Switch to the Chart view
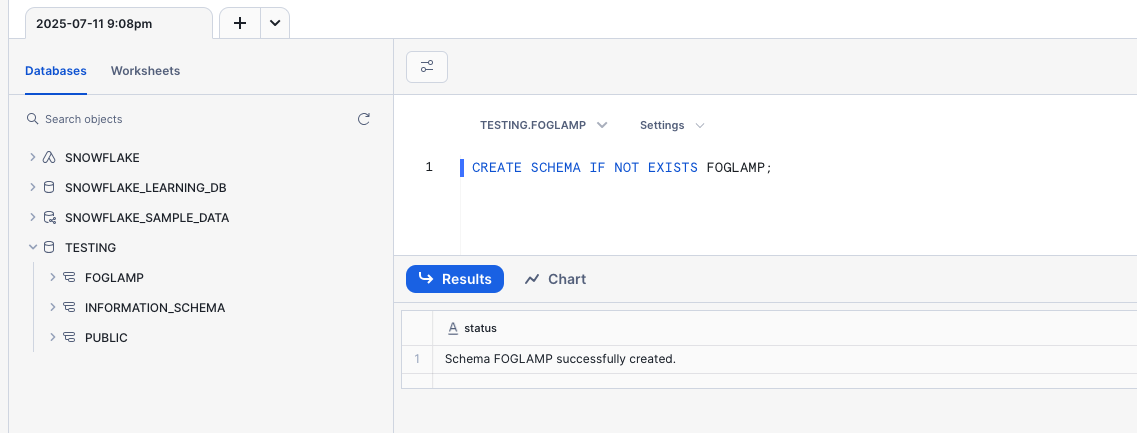Screen dimensions: 1137x433 tap(555, 279)
